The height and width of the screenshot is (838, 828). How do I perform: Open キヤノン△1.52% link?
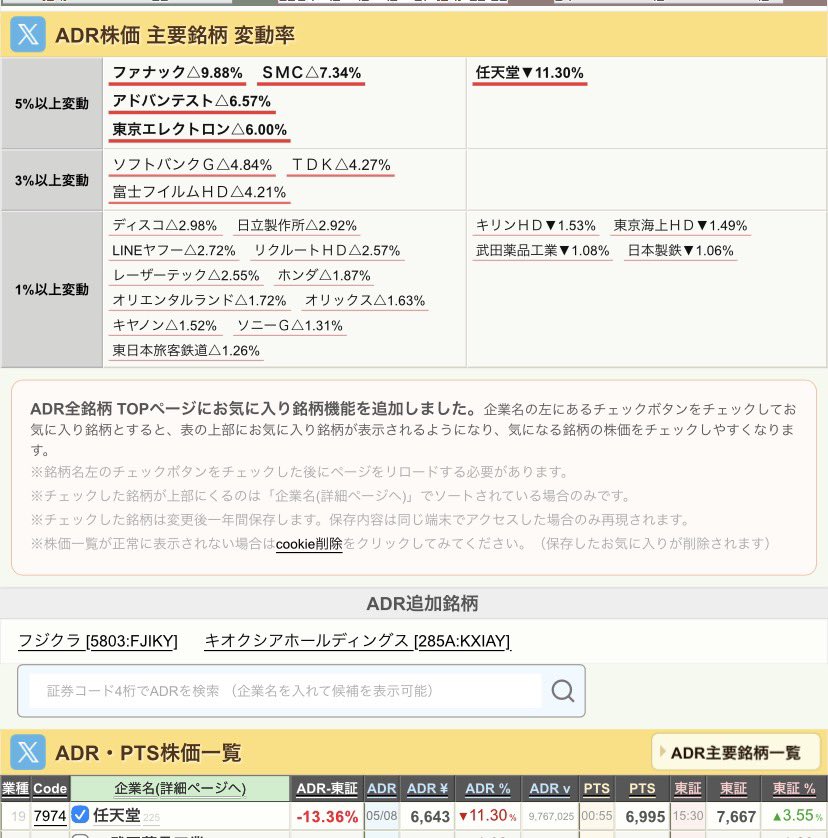pyautogui.click(x=165, y=325)
